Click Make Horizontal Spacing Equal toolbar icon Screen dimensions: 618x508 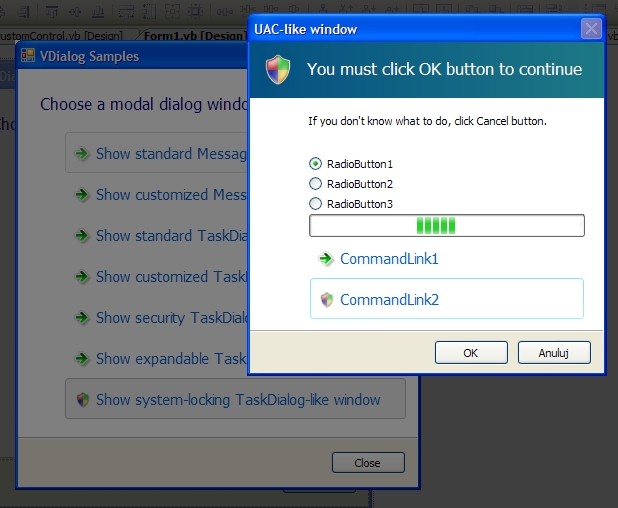224,11
